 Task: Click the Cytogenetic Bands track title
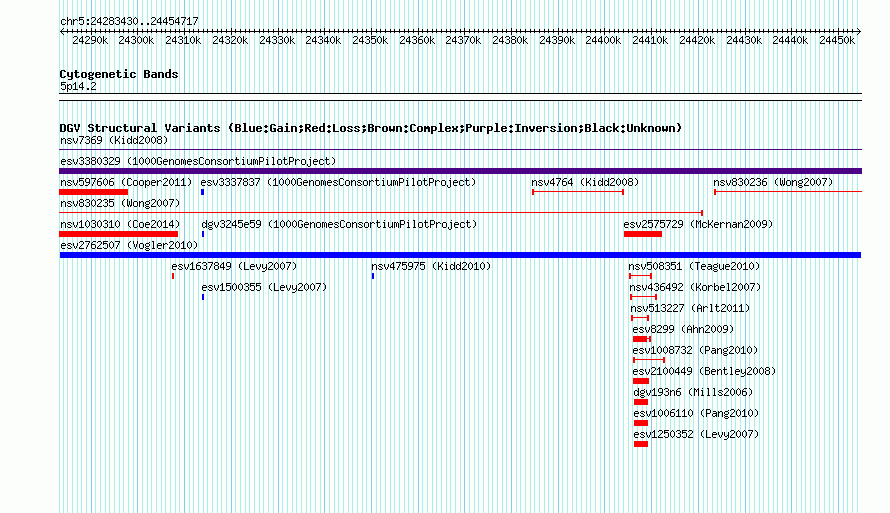pyautogui.click(x=119, y=74)
